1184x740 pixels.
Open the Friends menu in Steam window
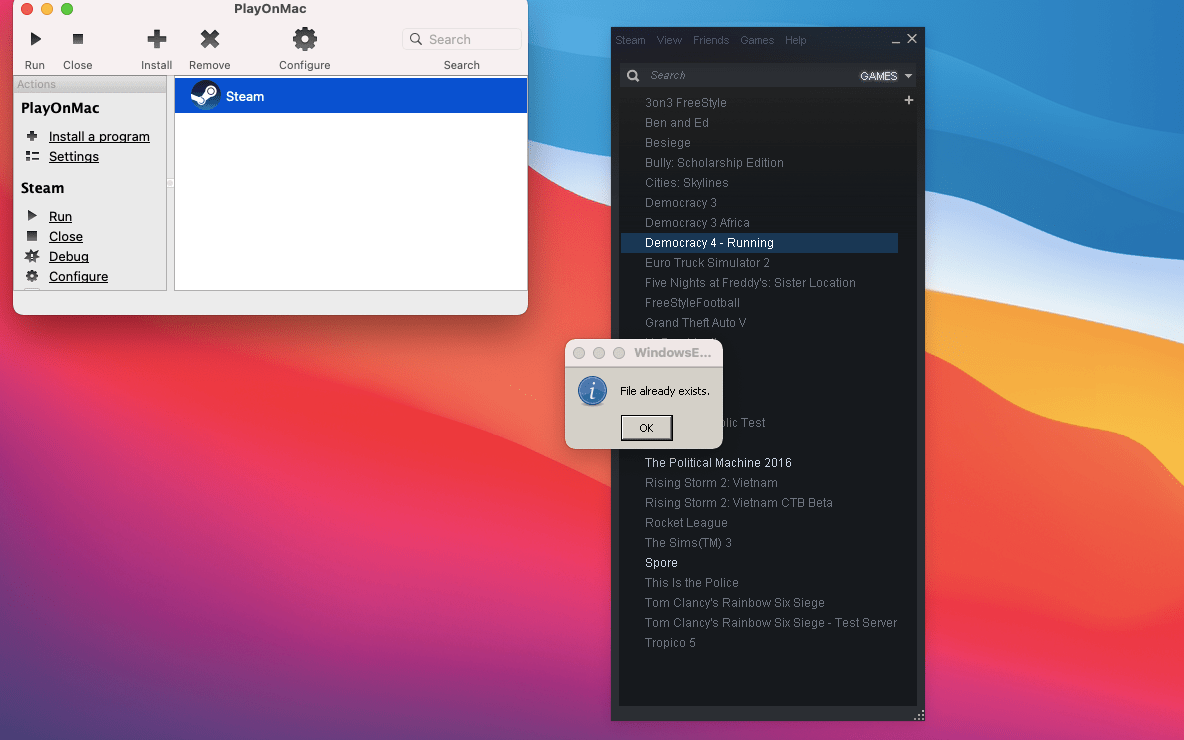coord(711,40)
